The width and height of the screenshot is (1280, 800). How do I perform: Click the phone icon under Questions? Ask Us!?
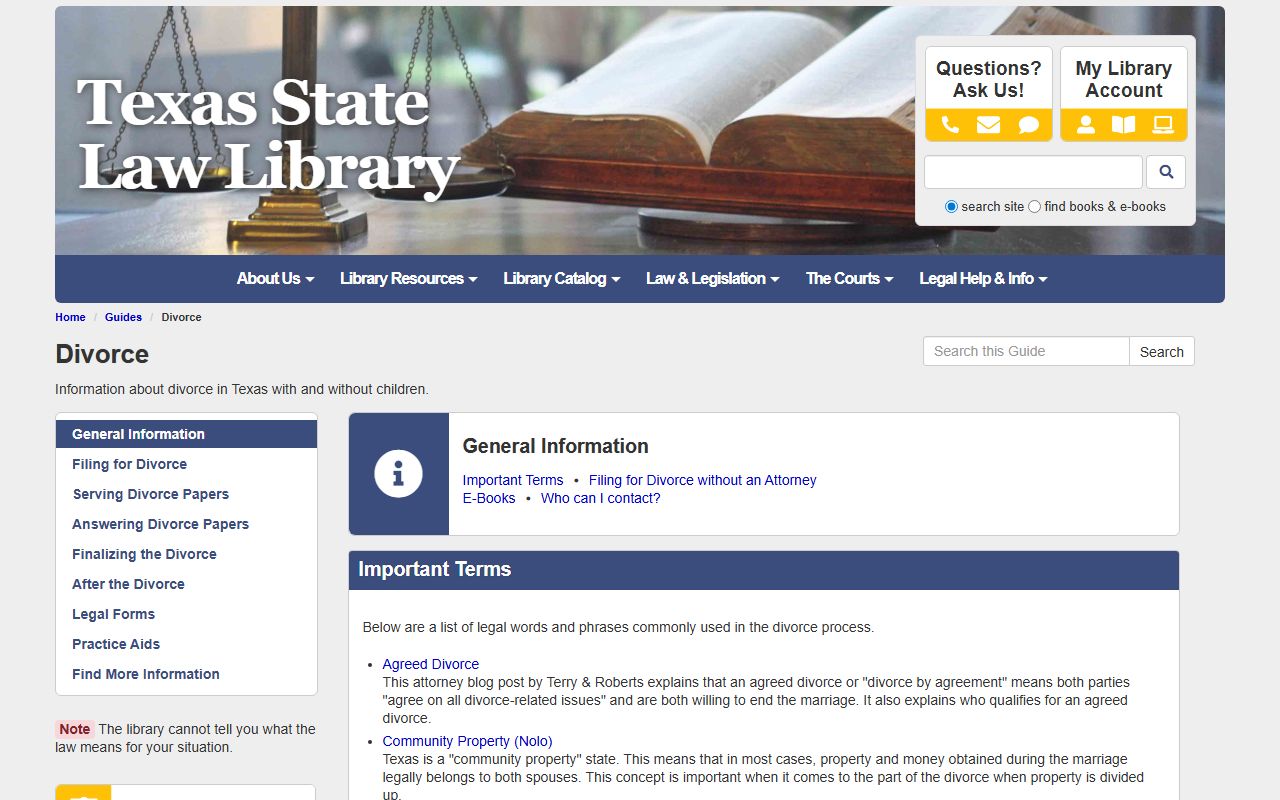pyautogui.click(x=950, y=125)
